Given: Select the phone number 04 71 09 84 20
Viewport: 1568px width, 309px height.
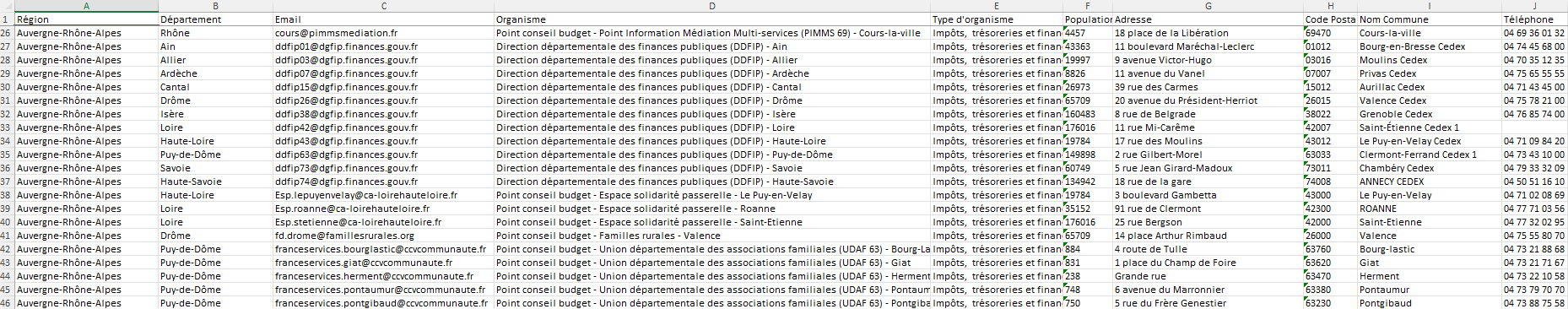Looking at the screenshot, I should tap(1534, 141).
